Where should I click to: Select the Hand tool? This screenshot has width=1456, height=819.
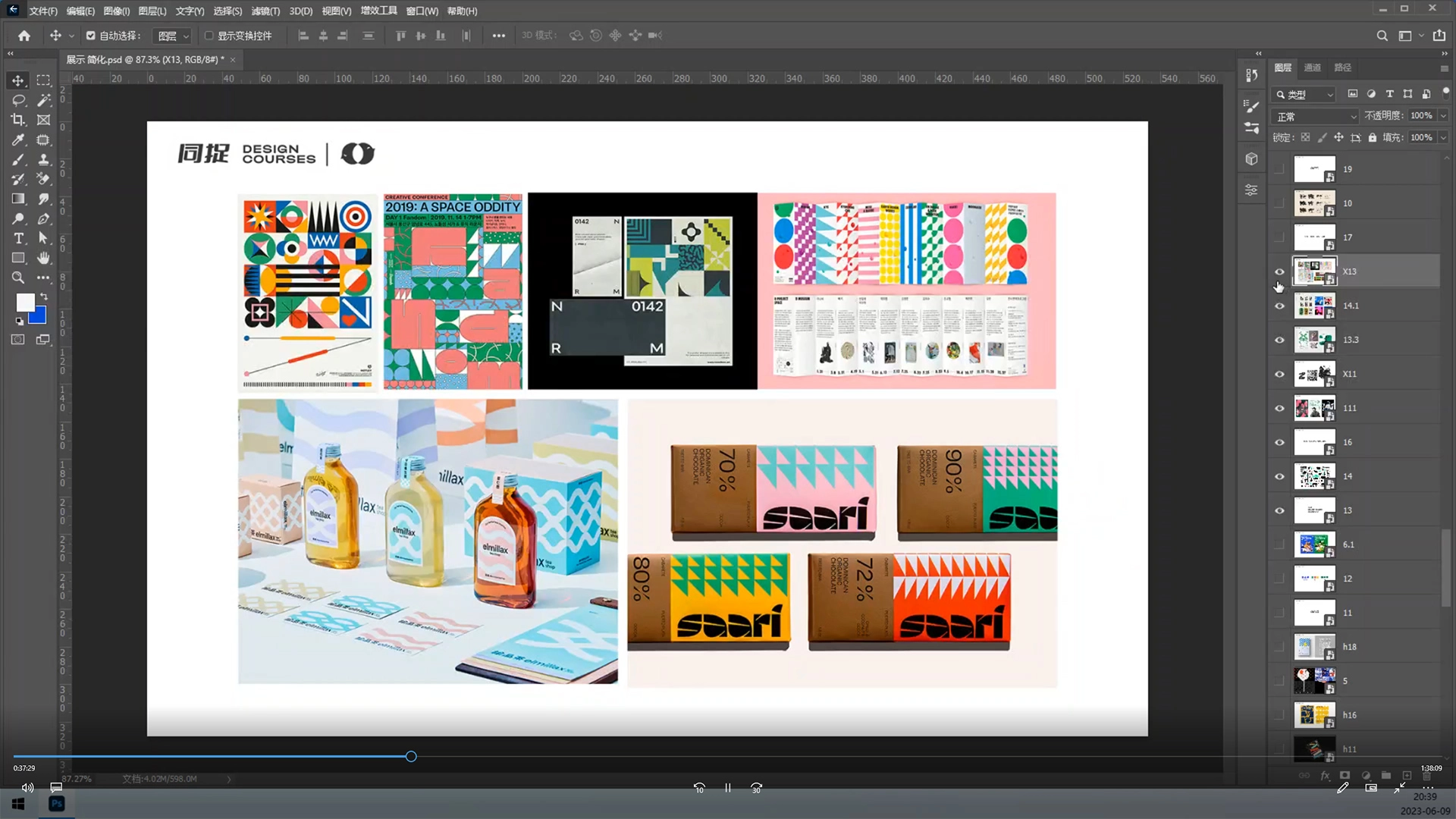[x=43, y=258]
